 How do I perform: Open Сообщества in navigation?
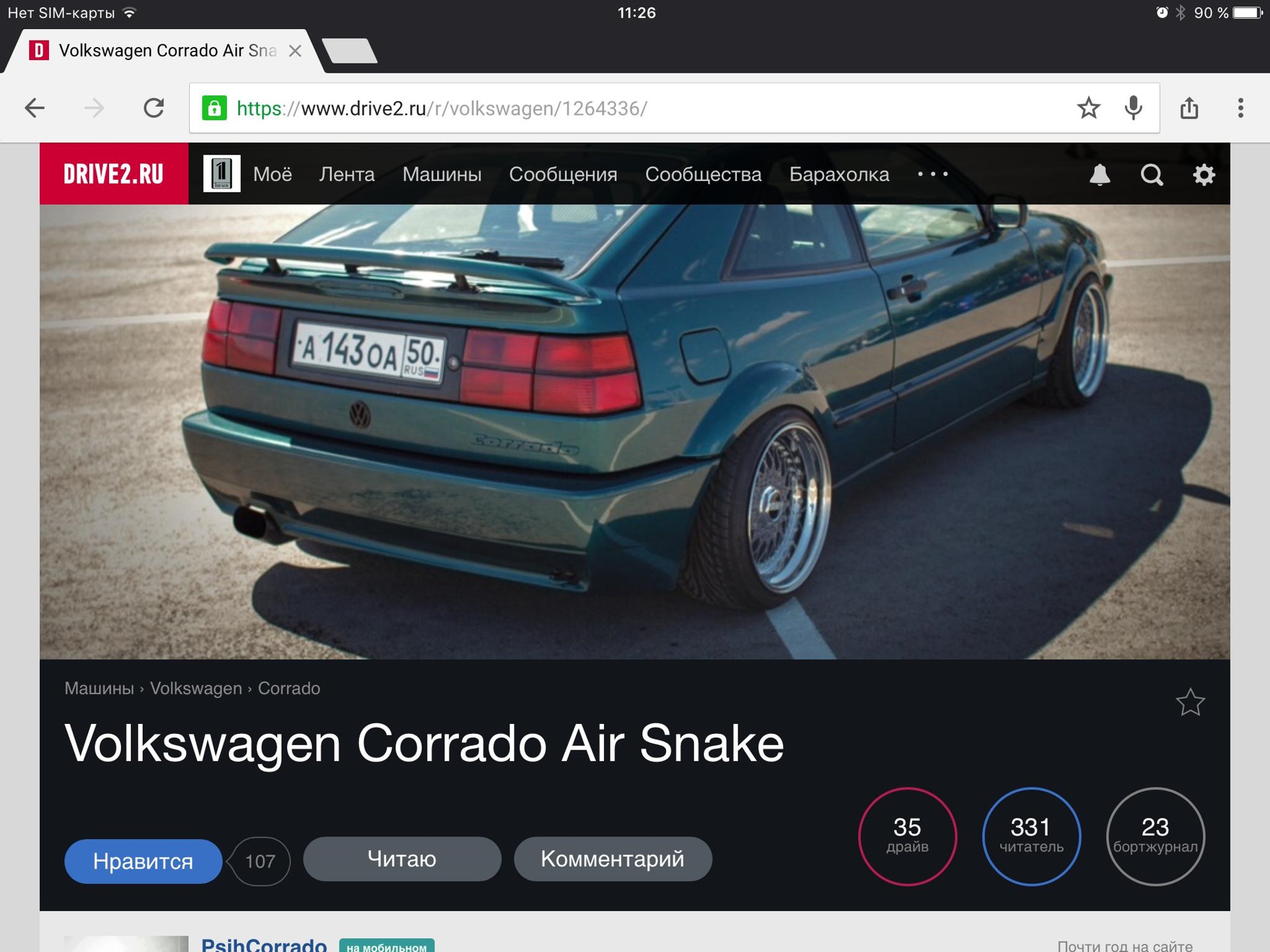(x=703, y=175)
